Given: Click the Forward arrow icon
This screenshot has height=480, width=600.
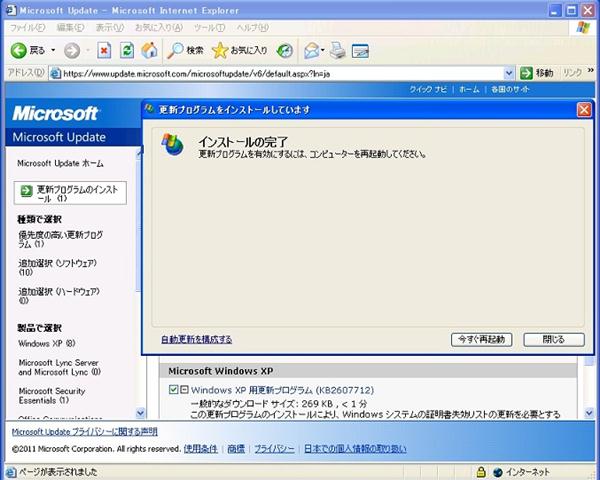Looking at the screenshot, I should pyautogui.click(x=72, y=51).
